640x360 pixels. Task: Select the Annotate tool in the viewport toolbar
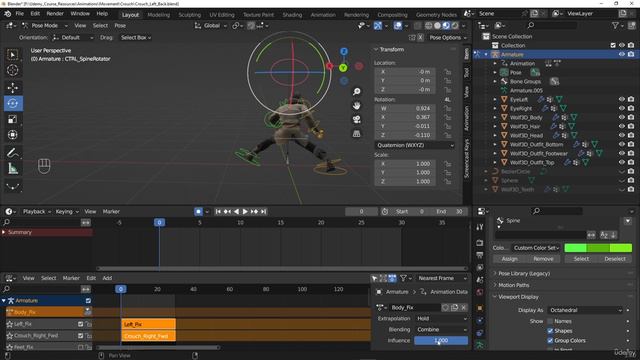coord(13,153)
